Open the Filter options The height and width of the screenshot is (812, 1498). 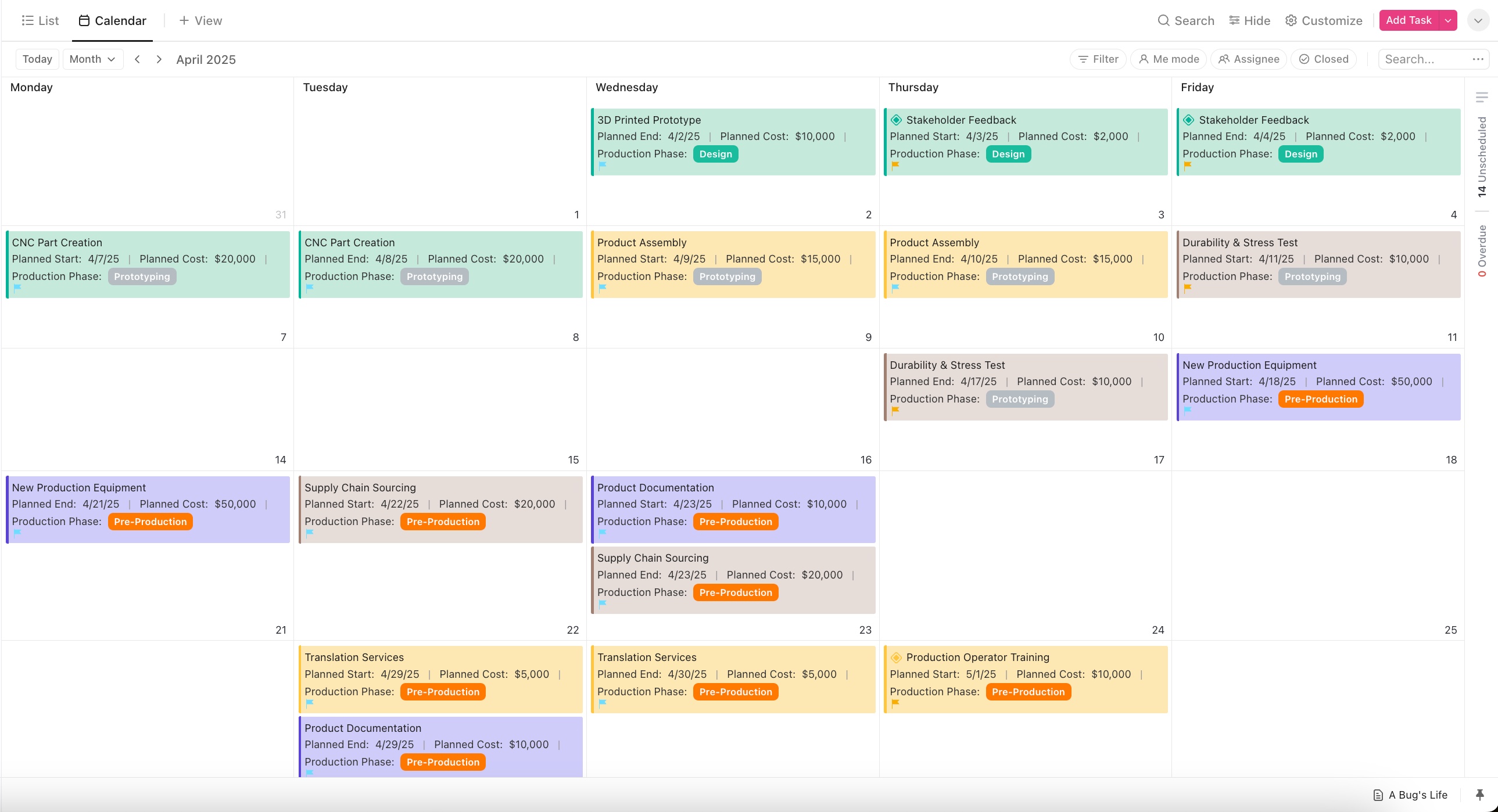point(1098,59)
